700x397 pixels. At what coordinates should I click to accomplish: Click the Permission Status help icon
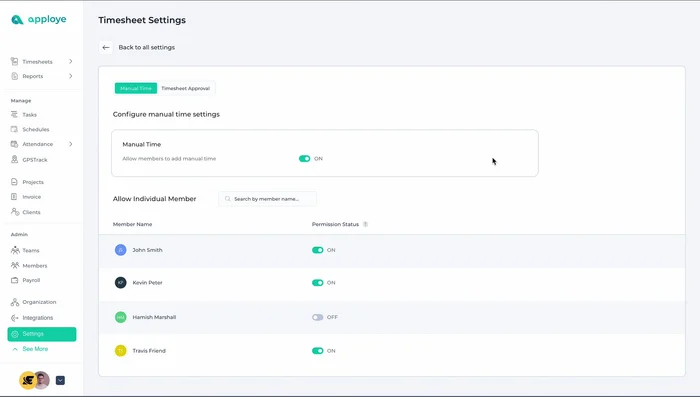coord(365,224)
